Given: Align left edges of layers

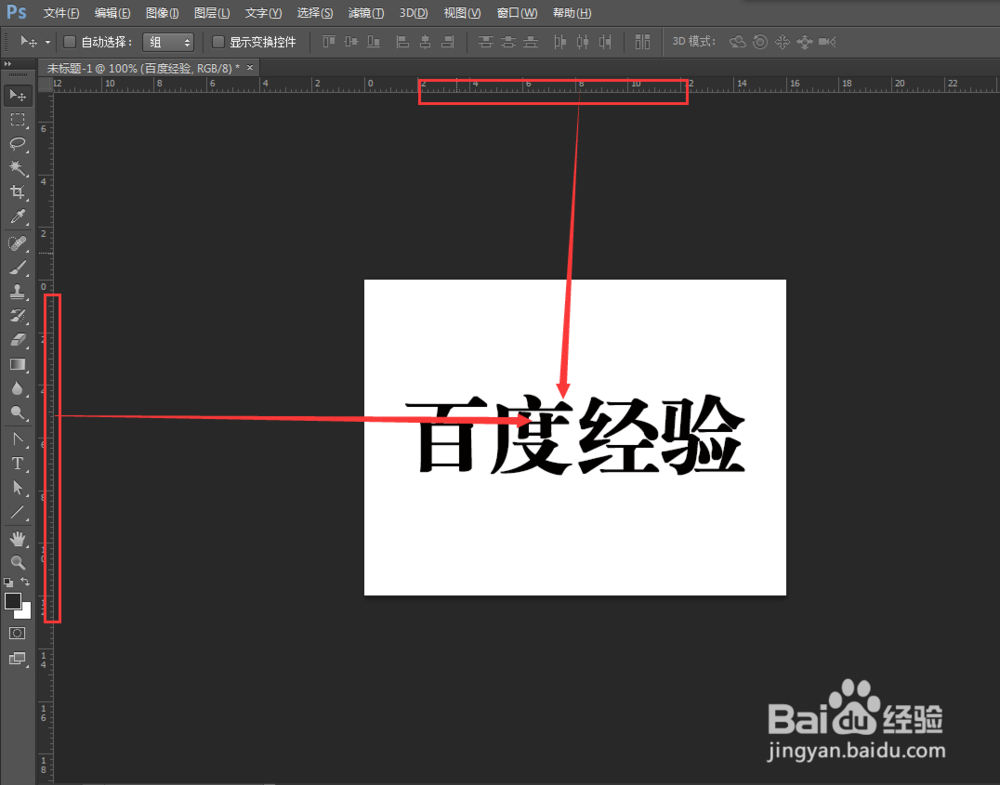Looking at the screenshot, I should coord(402,42).
